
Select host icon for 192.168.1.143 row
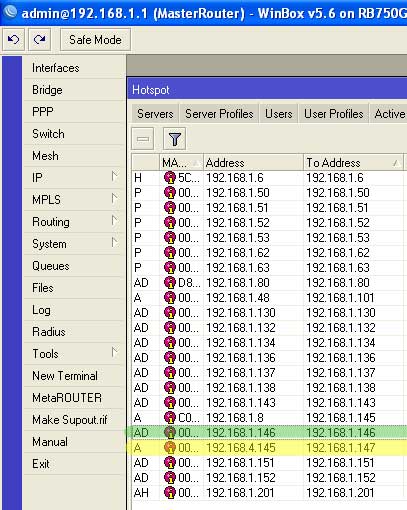[170, 403]
